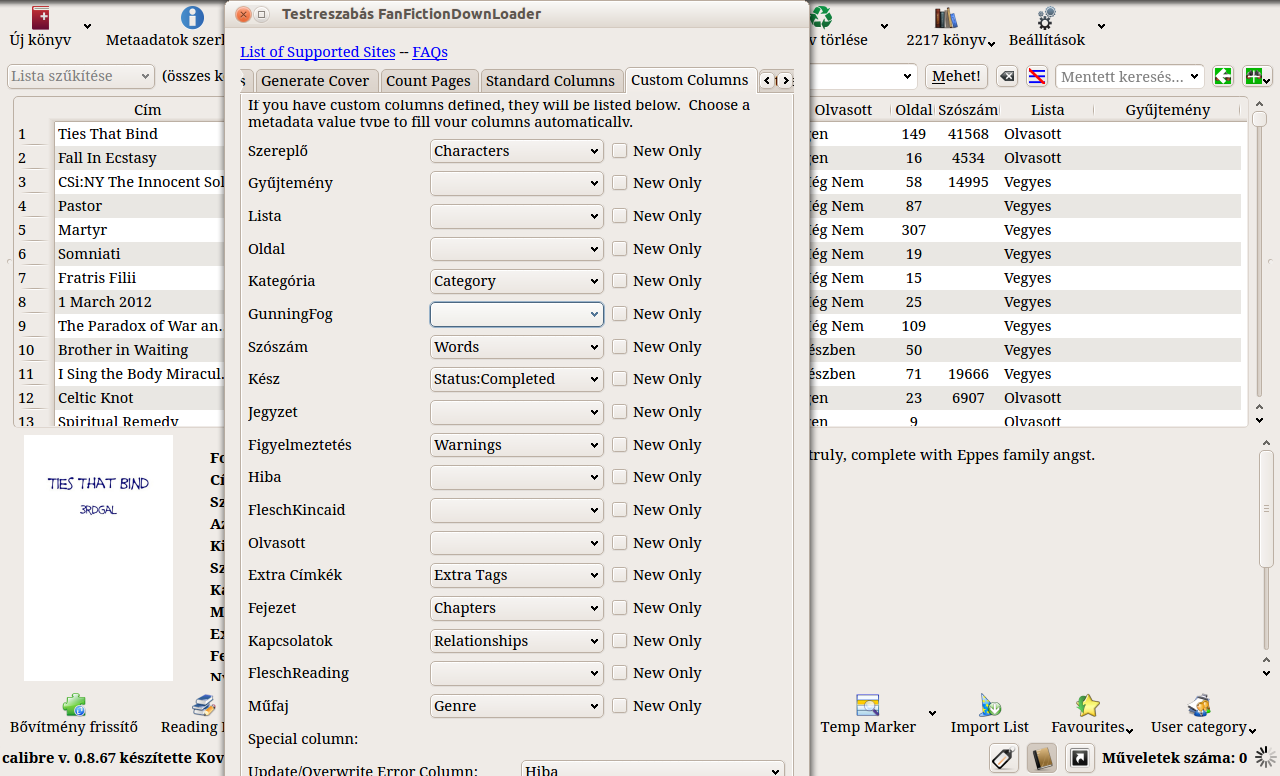Open the User category icon
The image size is (1280, 776).
(1198, 705)
